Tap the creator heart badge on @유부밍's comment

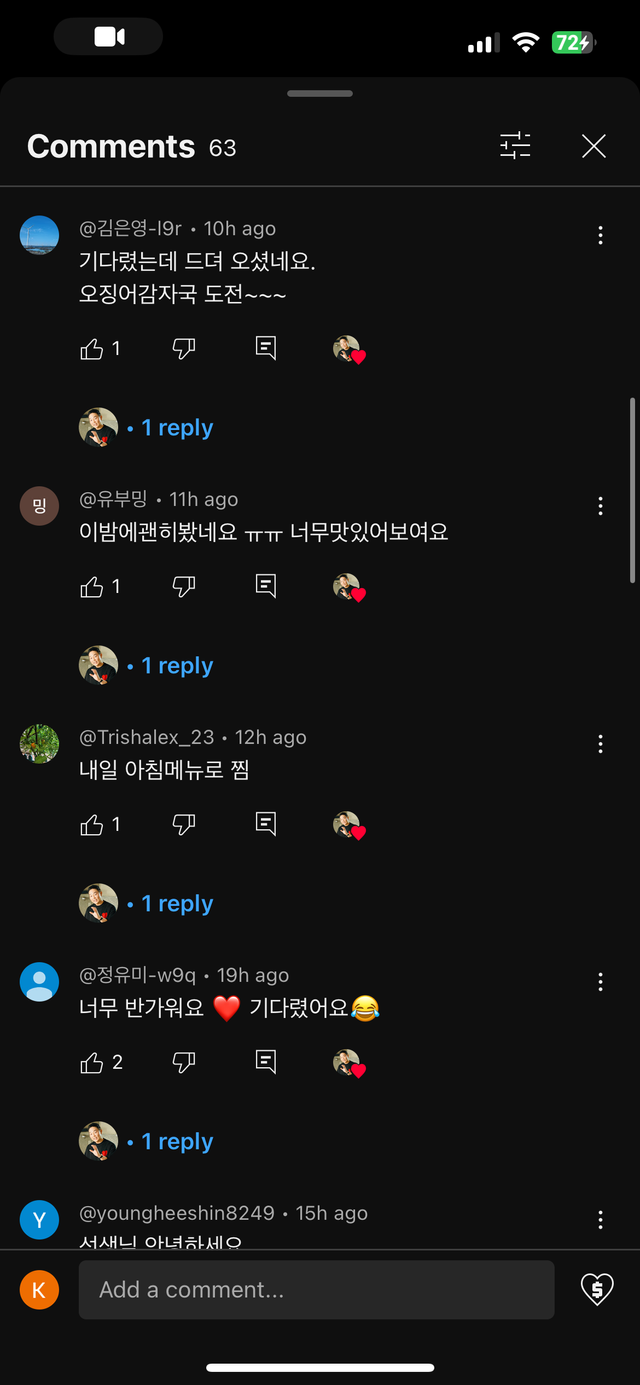pyautogui.click(x=349, y=588)
